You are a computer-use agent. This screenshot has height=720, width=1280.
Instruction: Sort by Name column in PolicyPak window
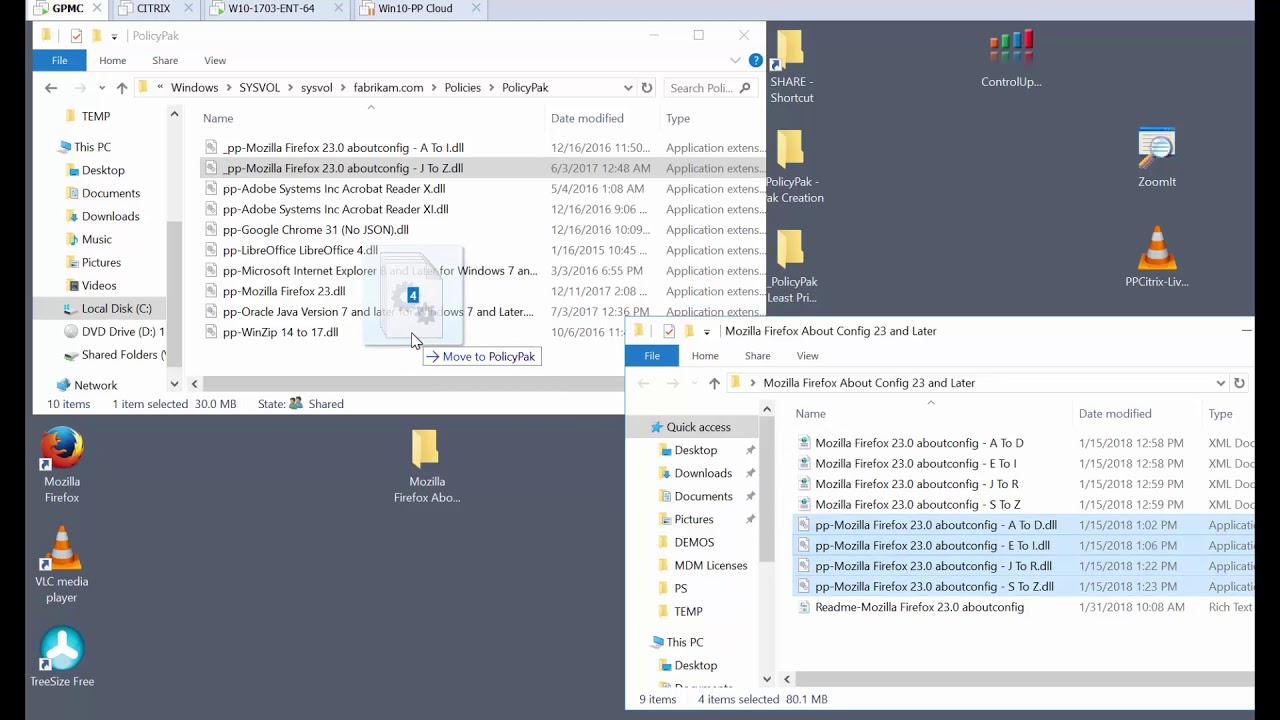tap(218, 118)
